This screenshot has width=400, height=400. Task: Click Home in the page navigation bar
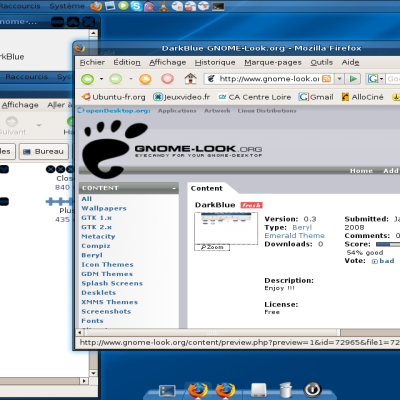click(361, 171)
